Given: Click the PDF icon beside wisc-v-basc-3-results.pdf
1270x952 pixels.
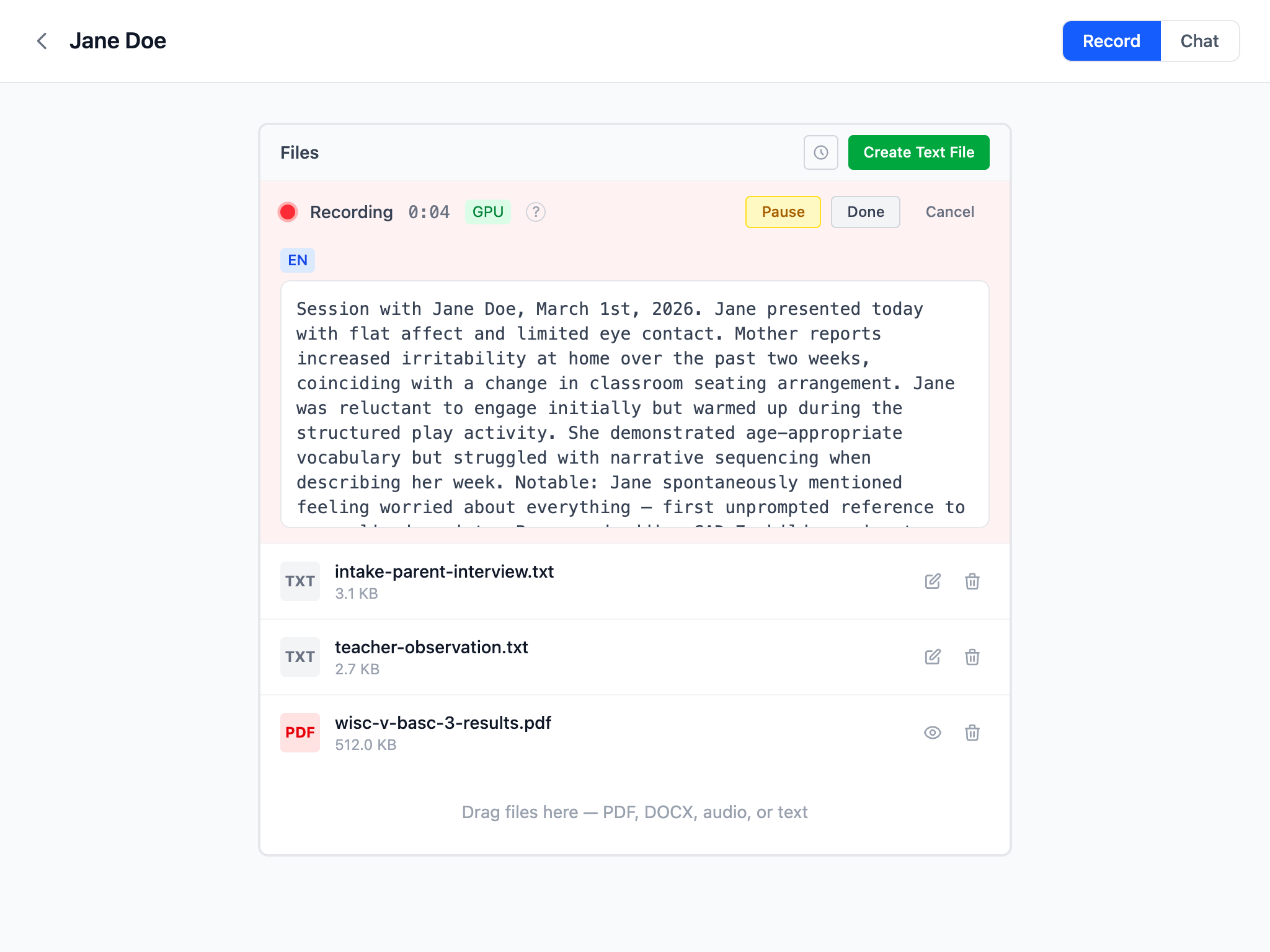Looking at the screenshot, I should pyautogui.click(x=300, y=733).
